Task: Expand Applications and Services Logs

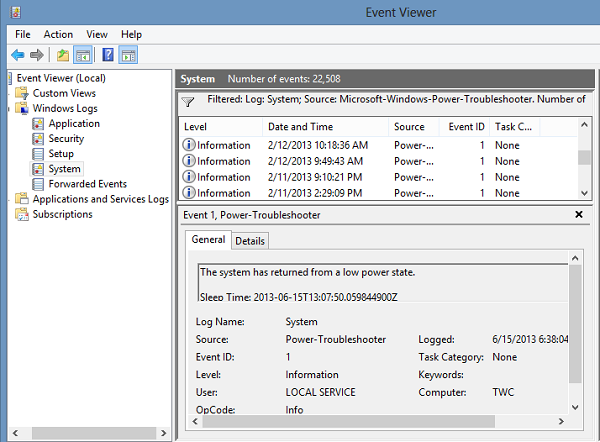Action: click(9, 199)
